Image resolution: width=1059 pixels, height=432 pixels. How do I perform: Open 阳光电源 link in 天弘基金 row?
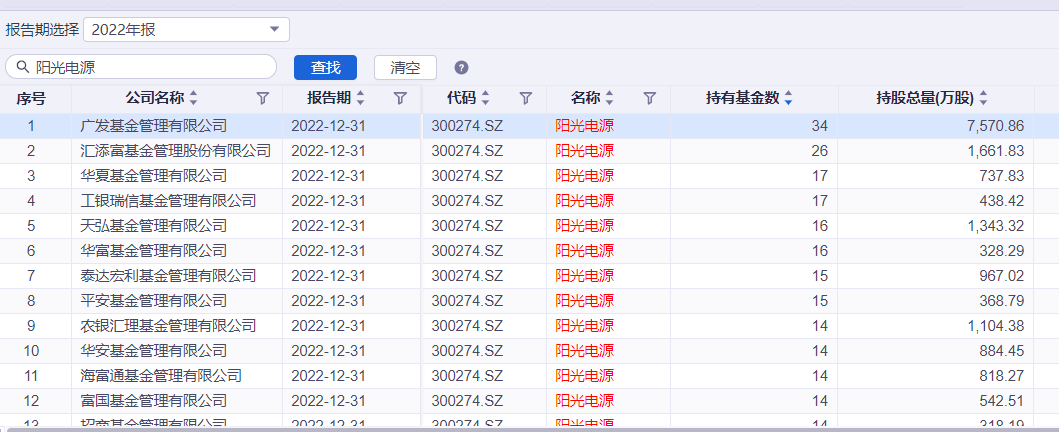pyautogui.click(x=584, y=225)
